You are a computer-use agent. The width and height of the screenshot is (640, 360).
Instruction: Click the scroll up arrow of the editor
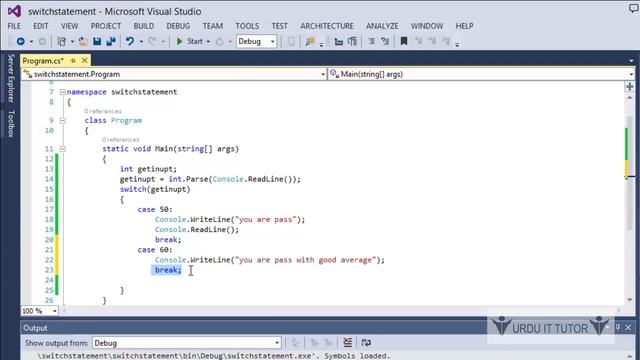click(629, 98)
